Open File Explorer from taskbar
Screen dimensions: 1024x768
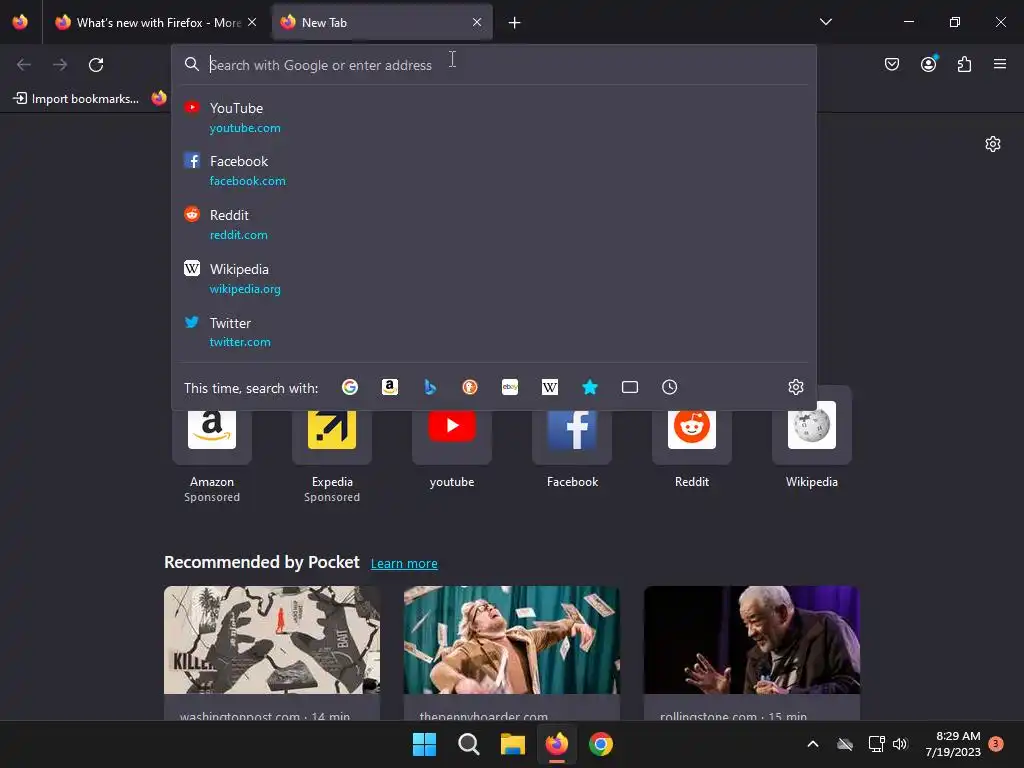pyautogui.click(x=513, y=744)
